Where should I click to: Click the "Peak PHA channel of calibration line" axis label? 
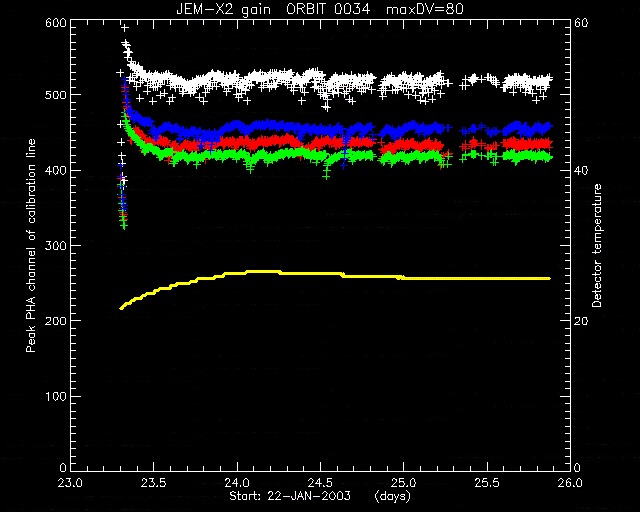(31, 246)
